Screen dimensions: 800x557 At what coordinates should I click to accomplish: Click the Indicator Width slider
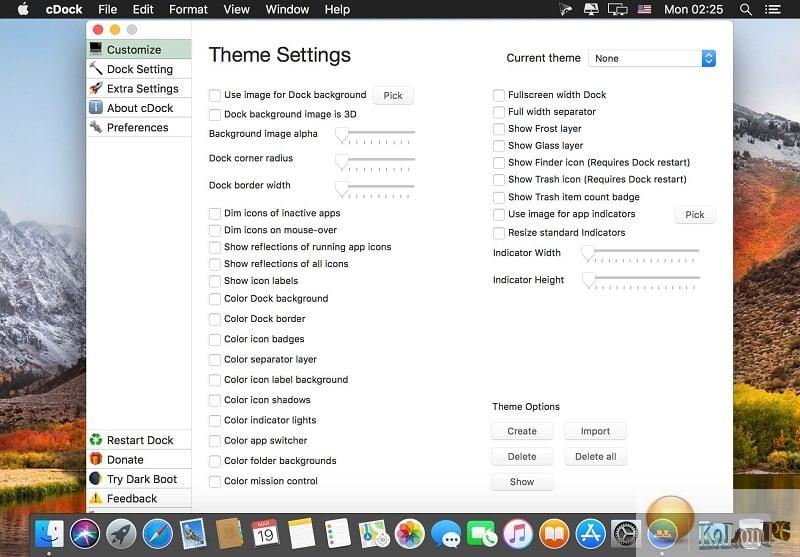tap(640, 254)
